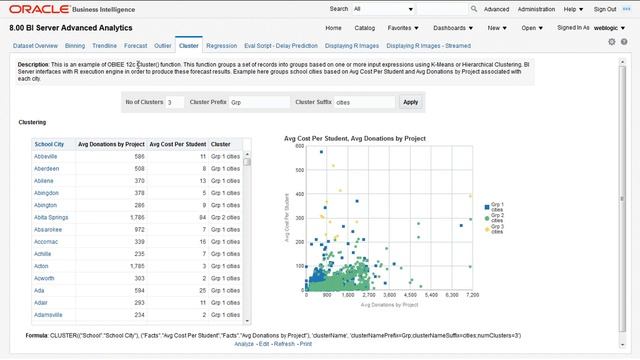Expand the New menu
The width and height of the screenshot is (640, 360).
(497, 28)
